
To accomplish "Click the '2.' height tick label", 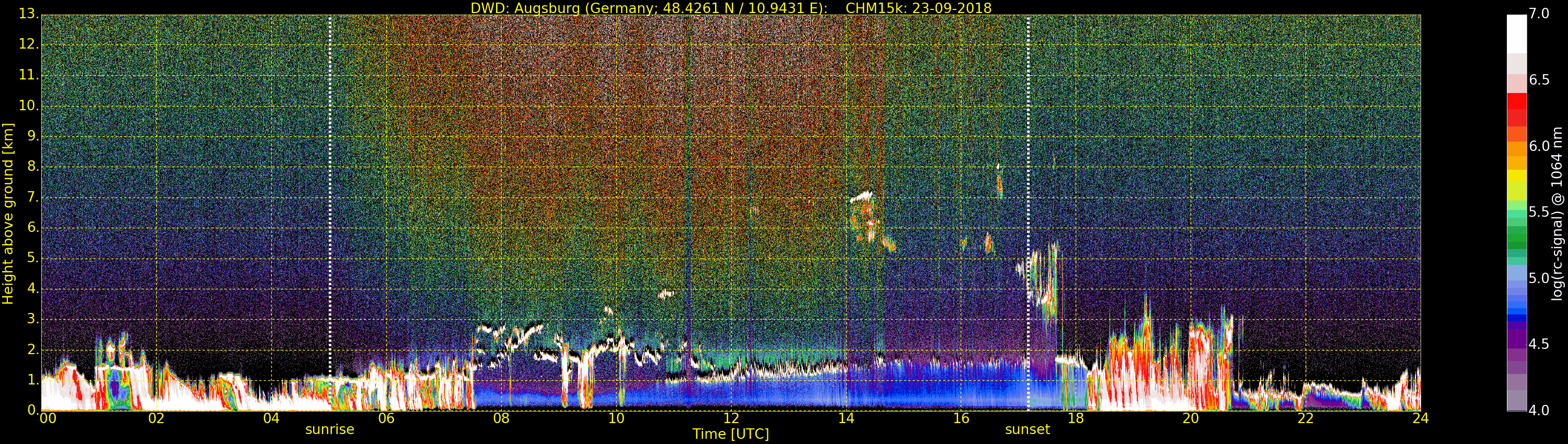I will click(x=33, y=349).
